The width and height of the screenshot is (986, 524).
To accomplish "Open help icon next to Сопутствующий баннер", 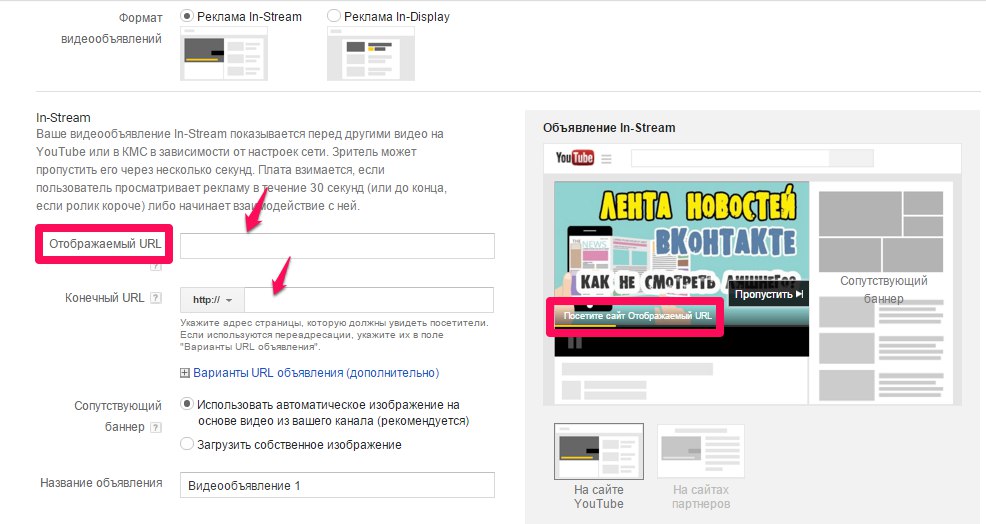I will click(156, 427).
